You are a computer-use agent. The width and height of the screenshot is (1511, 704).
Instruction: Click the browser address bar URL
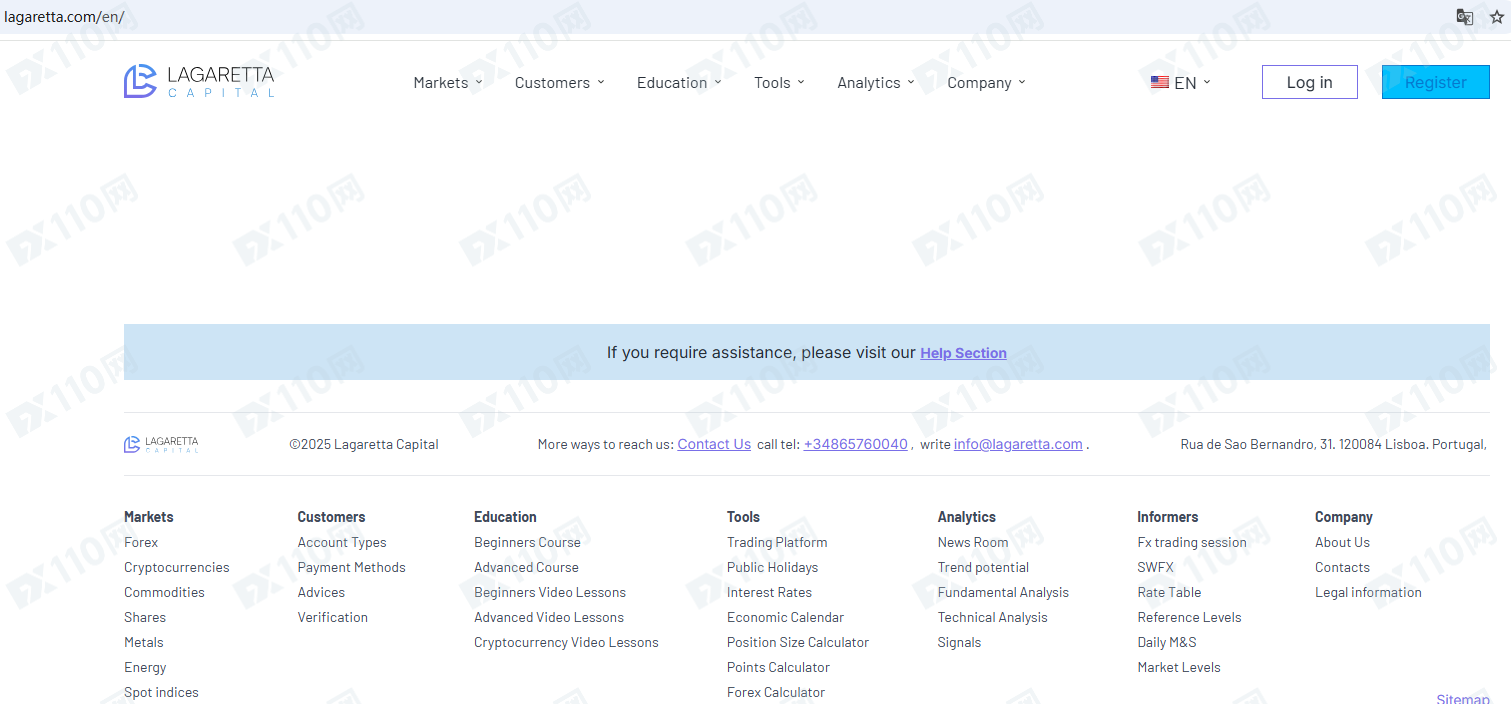tap(64, 17)
